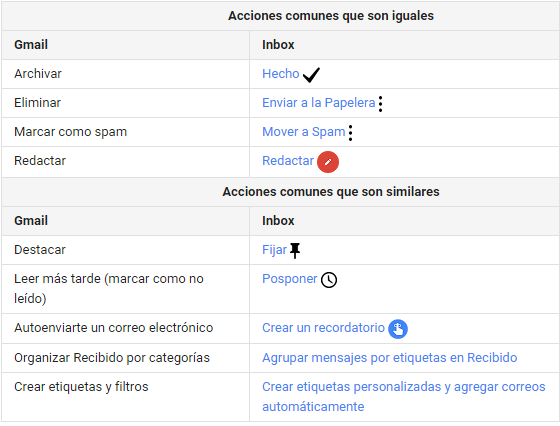Click the pin icon next to Fijar
560x426 pixels.
[x=295, y=250]
